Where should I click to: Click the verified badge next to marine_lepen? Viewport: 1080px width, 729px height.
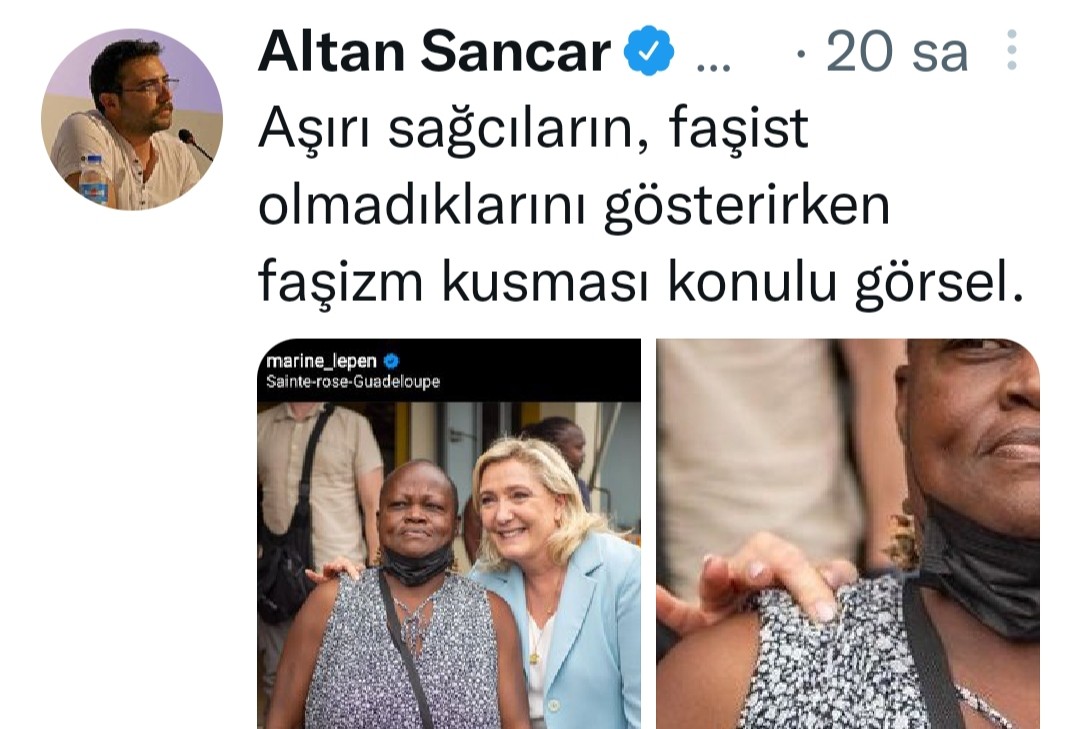391,361
